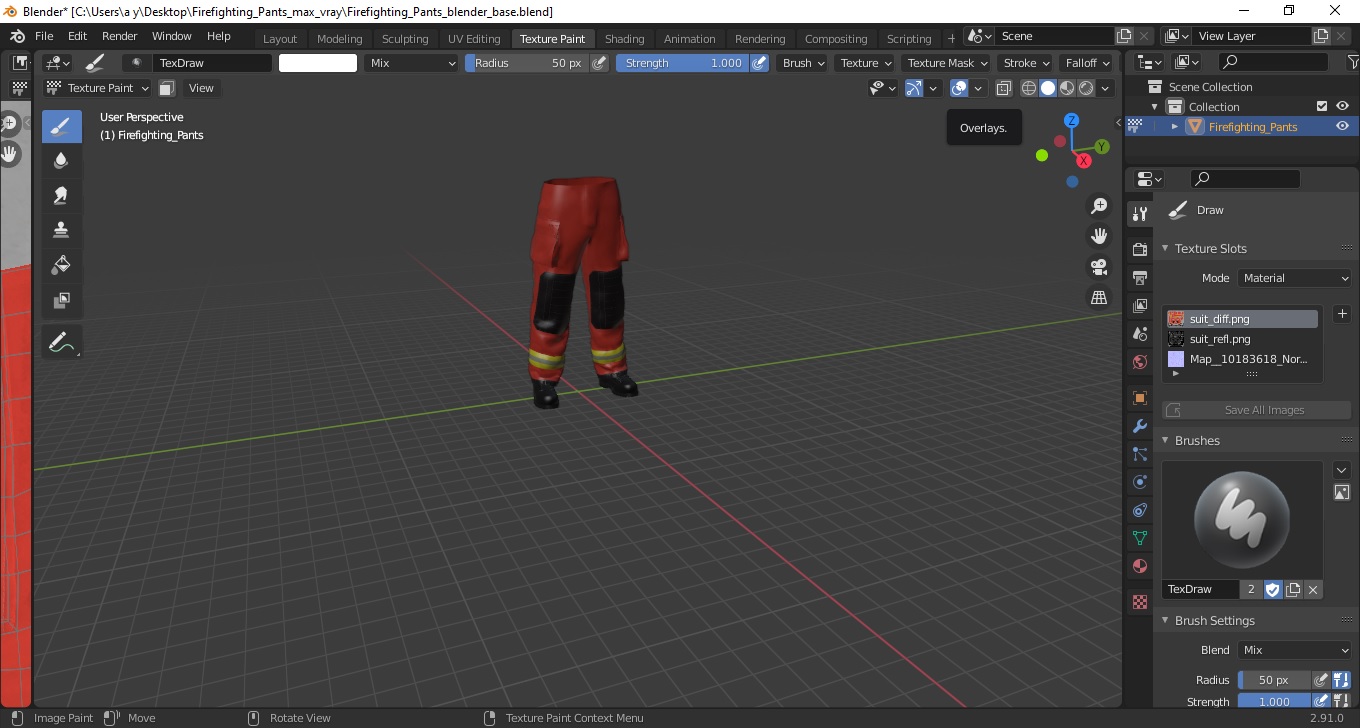The width and height of the screenshot is (1360, 728).
Task: Toggle Collection exclude checkbox in outliner
Action: tap(1322, 106)
